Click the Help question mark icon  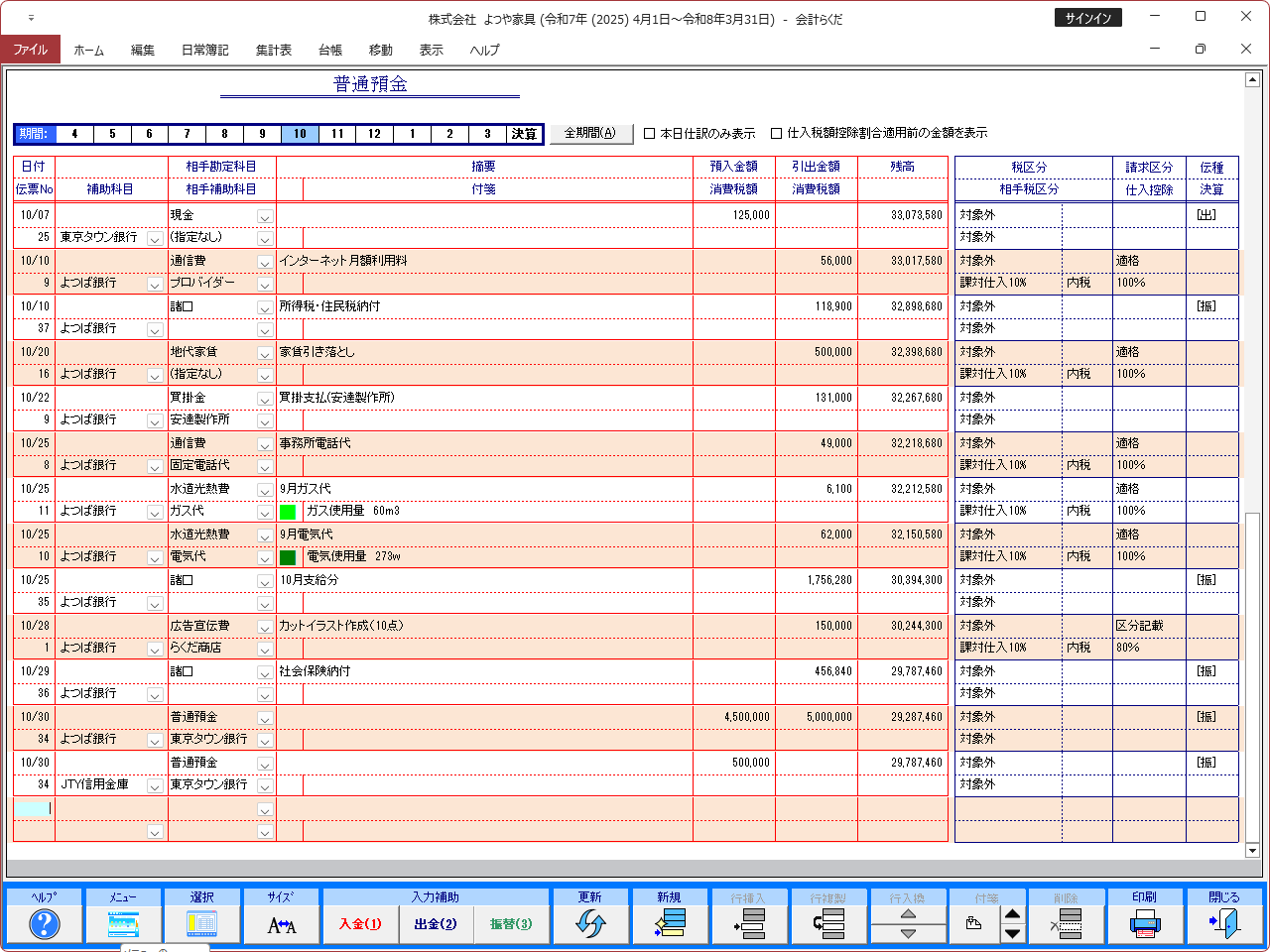[x=44, y=924]
